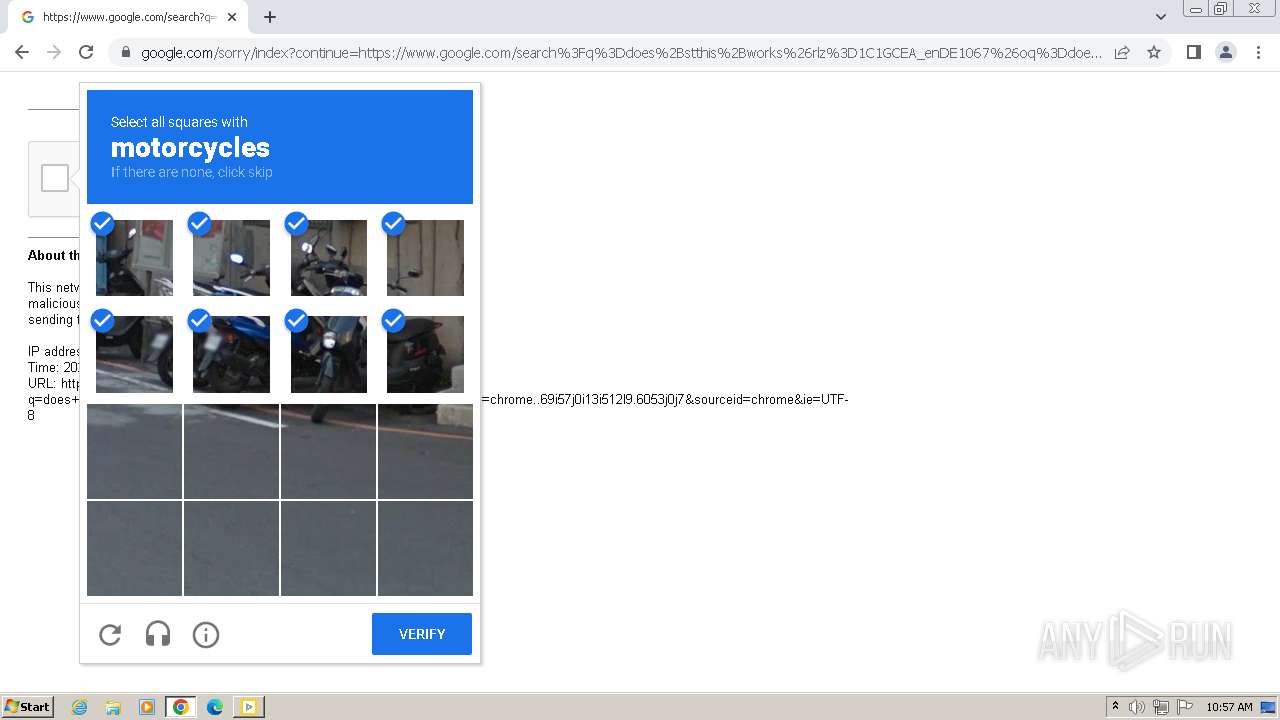Deselect first tile in second row

[134, 354]
